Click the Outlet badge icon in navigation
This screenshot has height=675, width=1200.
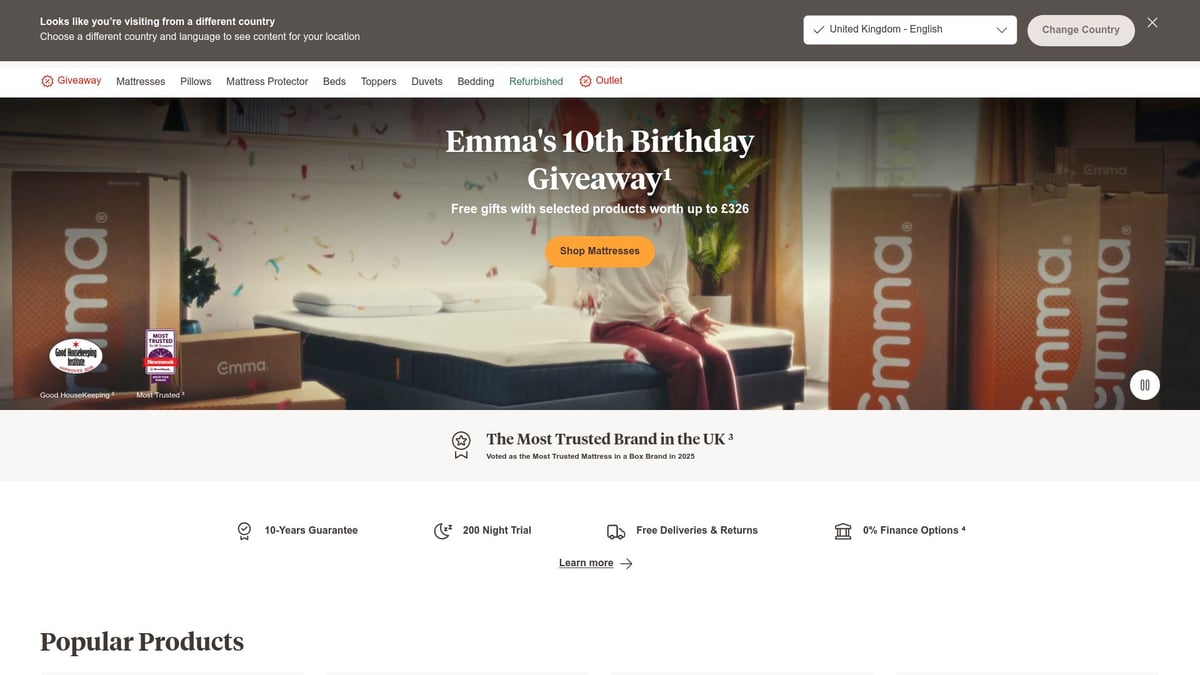point(585,81)
